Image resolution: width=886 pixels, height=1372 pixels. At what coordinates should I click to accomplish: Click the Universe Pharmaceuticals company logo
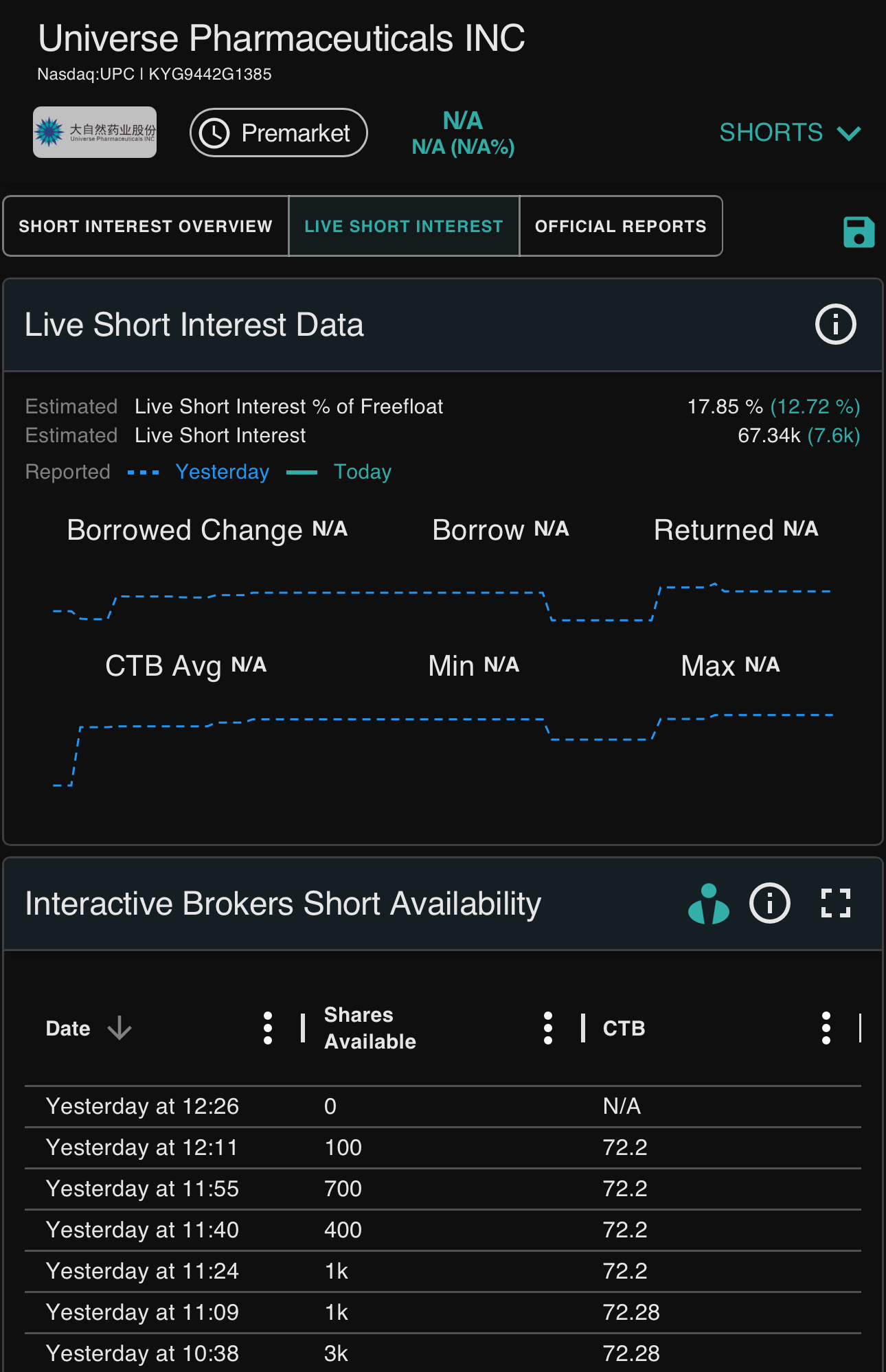click(95, 132)
